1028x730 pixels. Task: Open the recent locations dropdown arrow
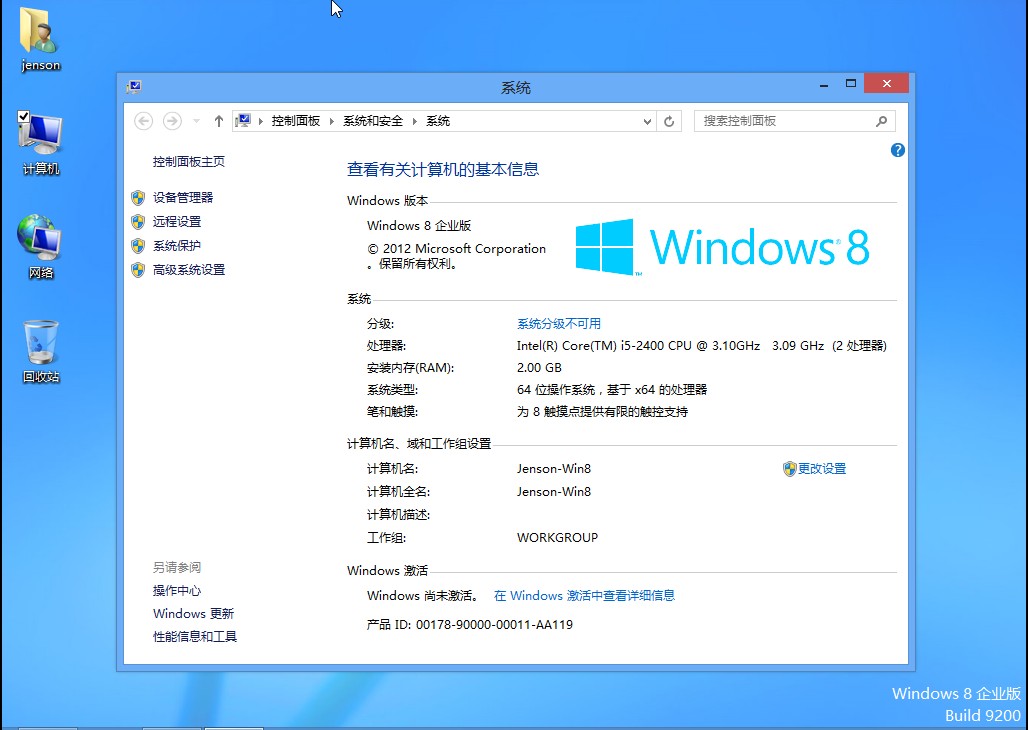click(196, 121)
